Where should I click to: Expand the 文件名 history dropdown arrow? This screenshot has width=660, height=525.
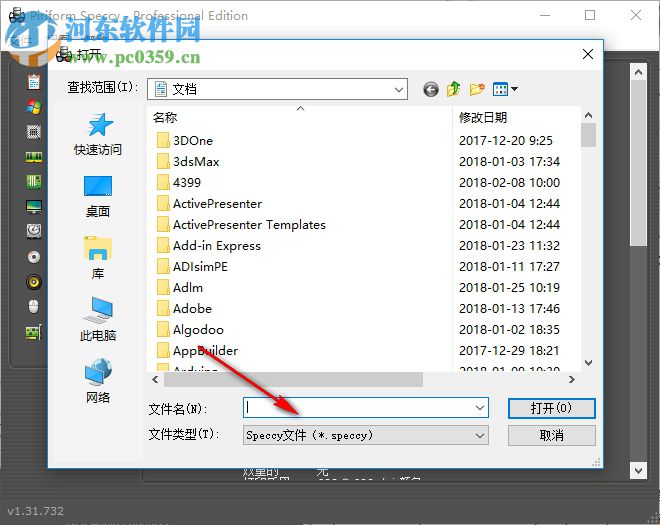[x=479, y=408]
